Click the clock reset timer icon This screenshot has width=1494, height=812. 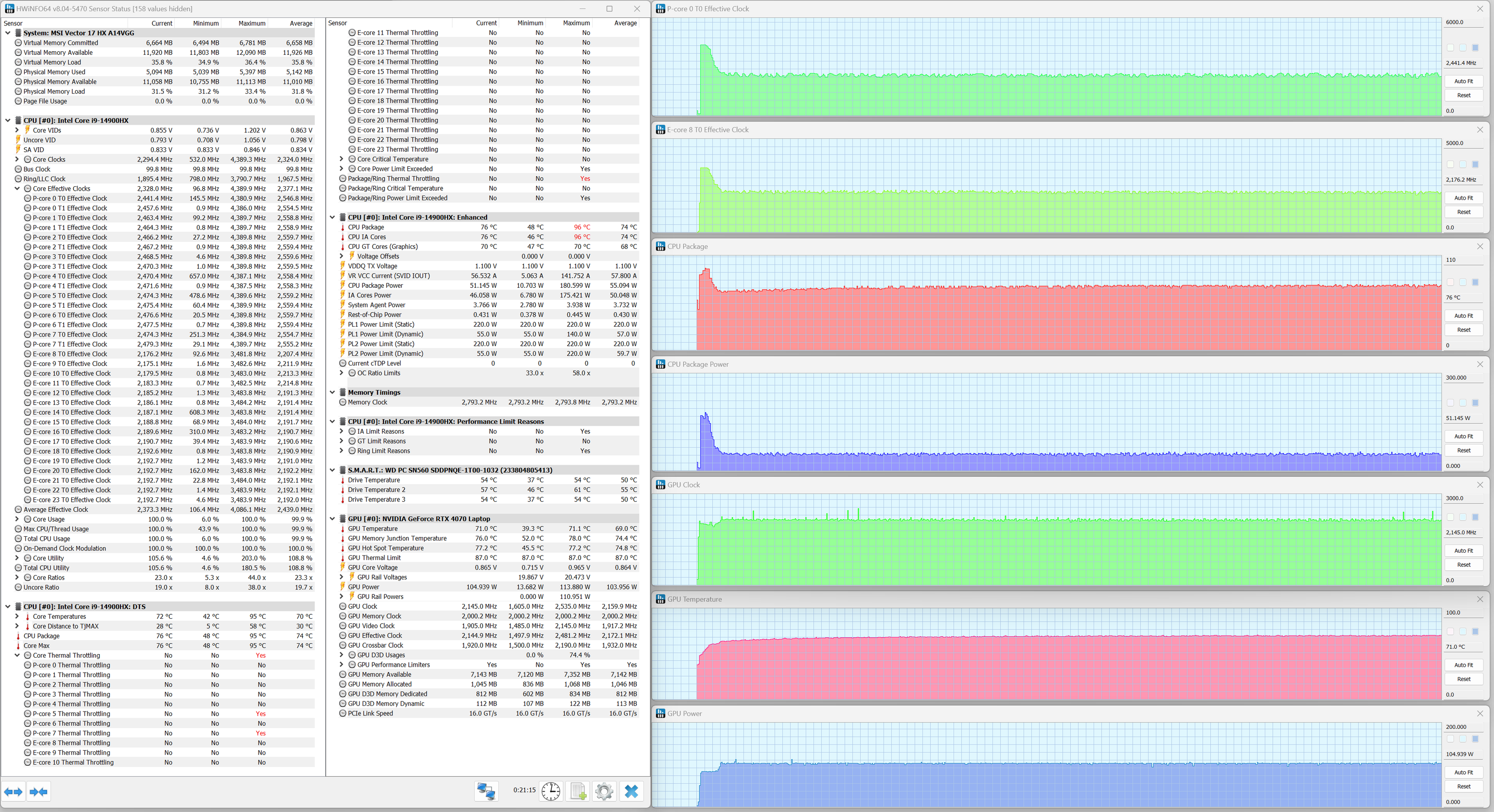pos(550,791)
